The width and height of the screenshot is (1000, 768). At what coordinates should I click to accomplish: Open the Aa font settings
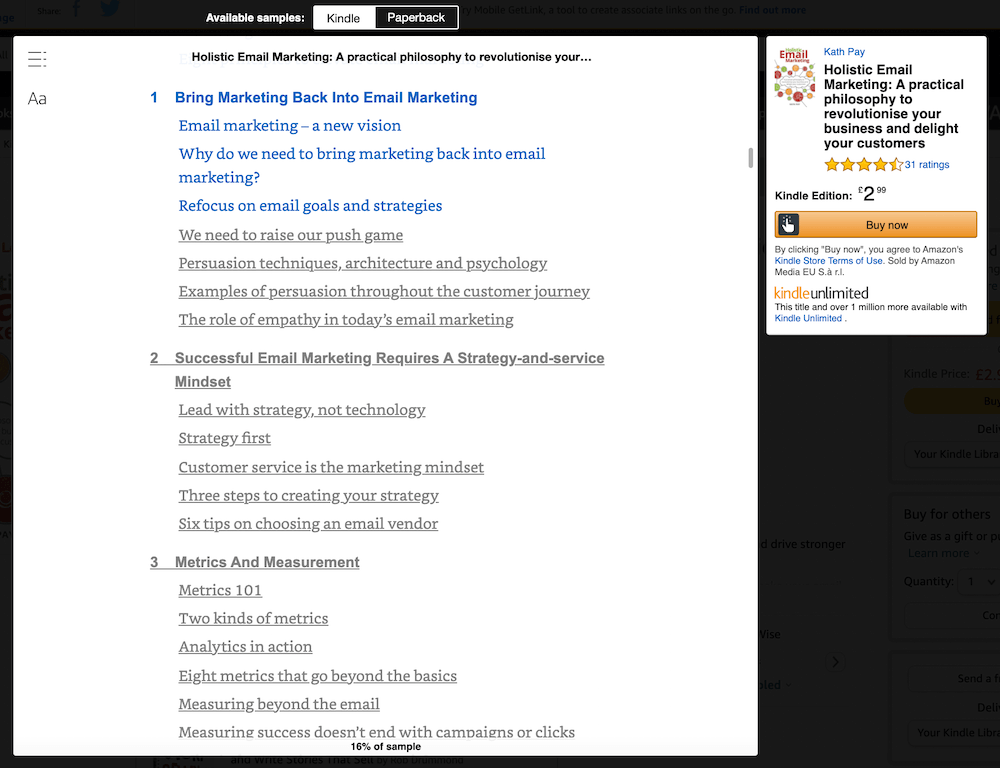[37, 99]
